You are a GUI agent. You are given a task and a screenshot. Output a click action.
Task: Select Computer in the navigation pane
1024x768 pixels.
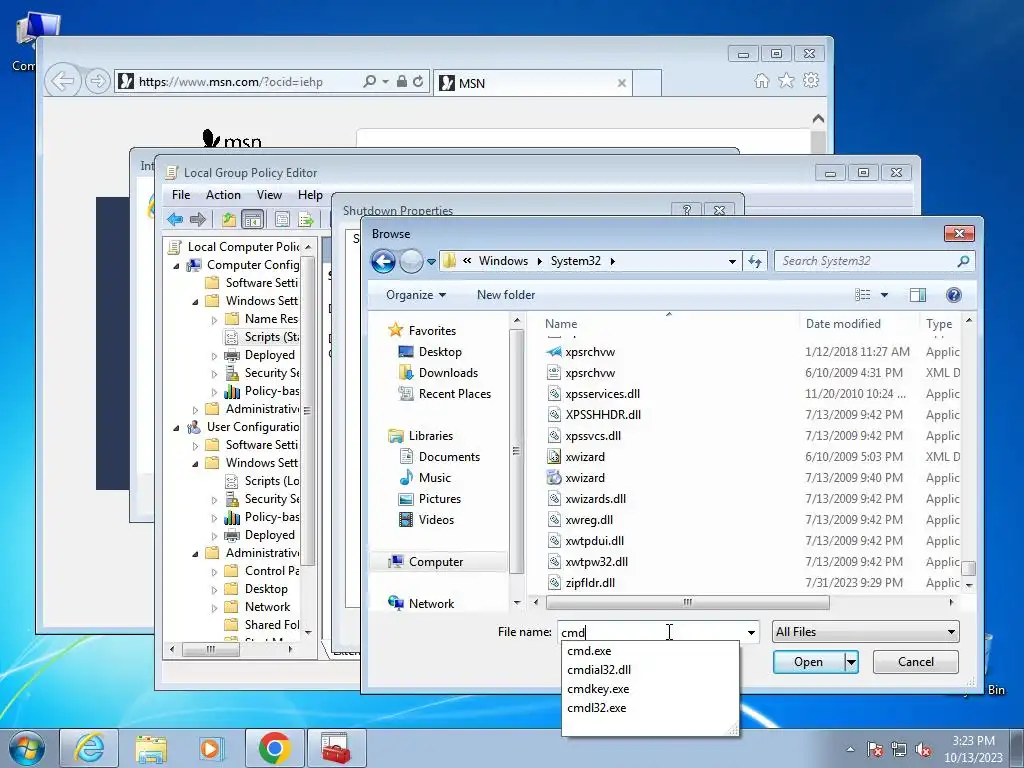coord(436,562)
